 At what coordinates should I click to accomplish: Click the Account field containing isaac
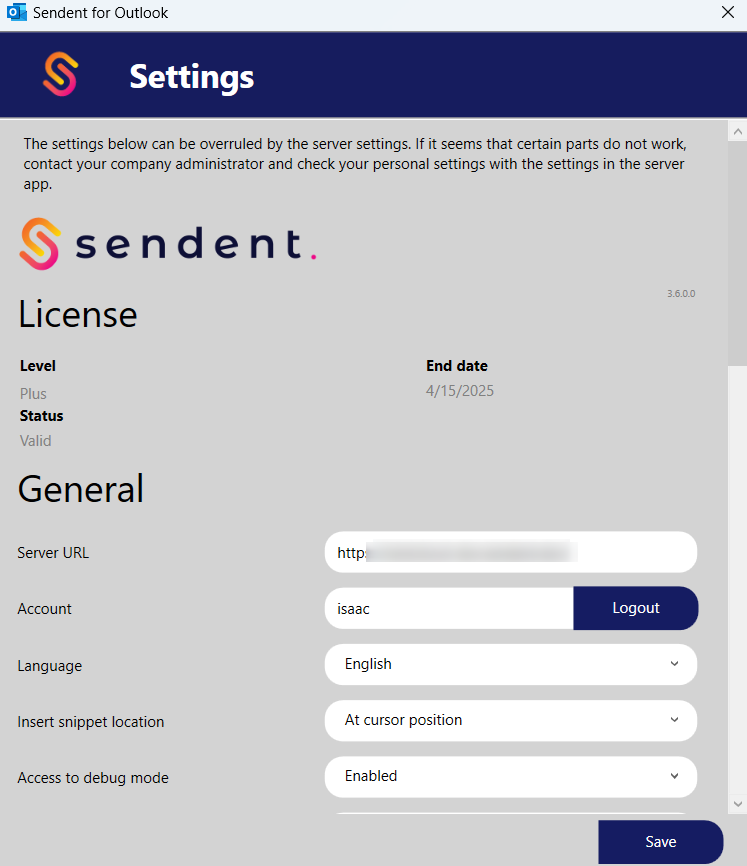tap(449, 608)
